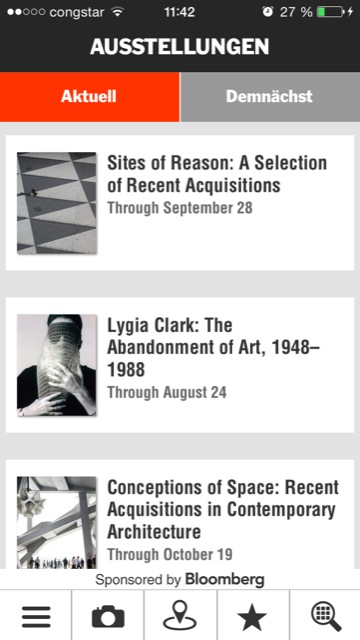
Task: Tap the AUSSTELLUNGEN header title
Action: 180,47
